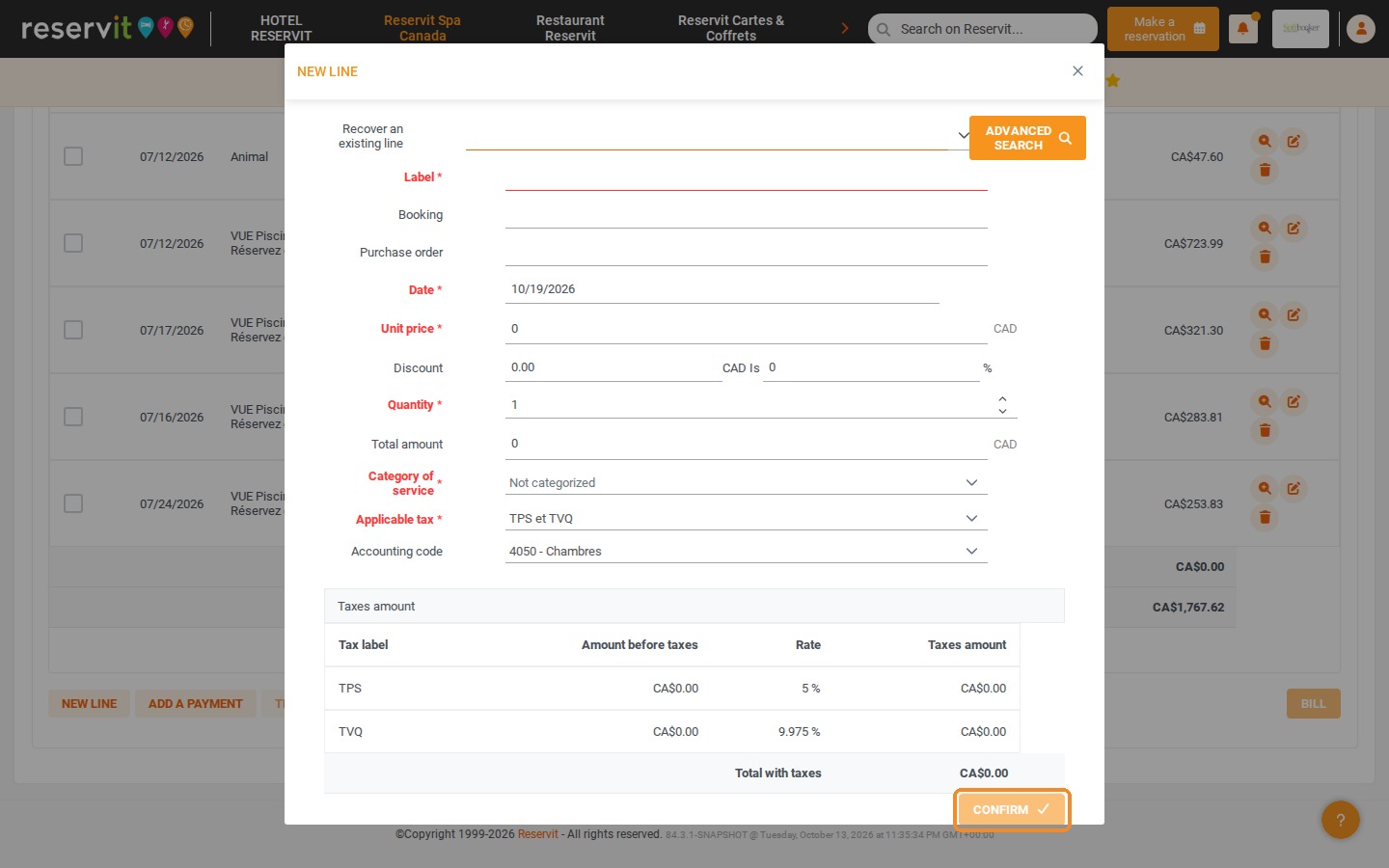This screenshot has height=868, width=1389.
Task: Open the Category of service dropdown
Action: pyautogui.click(x=746, y=482)
